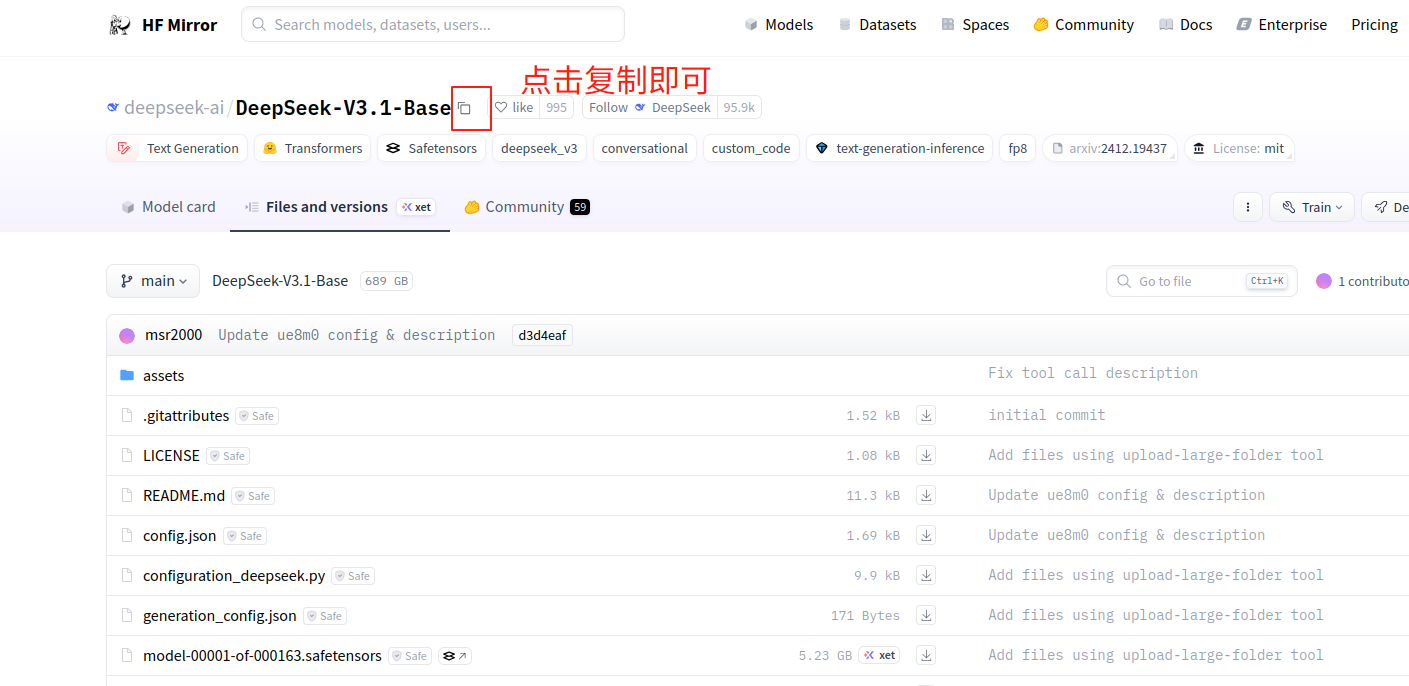Open the 'Fix tool call description' commit
This screenshot has width=1409, height=686.
(1093, 373)
